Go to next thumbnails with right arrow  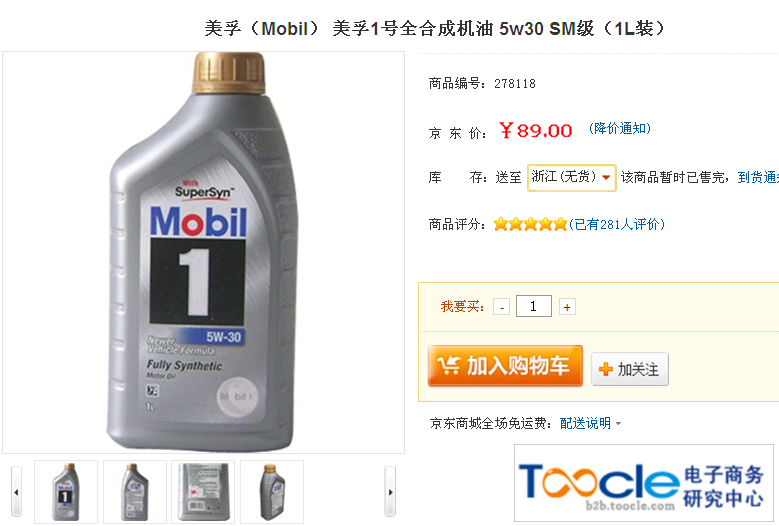(x=390, y=492)
